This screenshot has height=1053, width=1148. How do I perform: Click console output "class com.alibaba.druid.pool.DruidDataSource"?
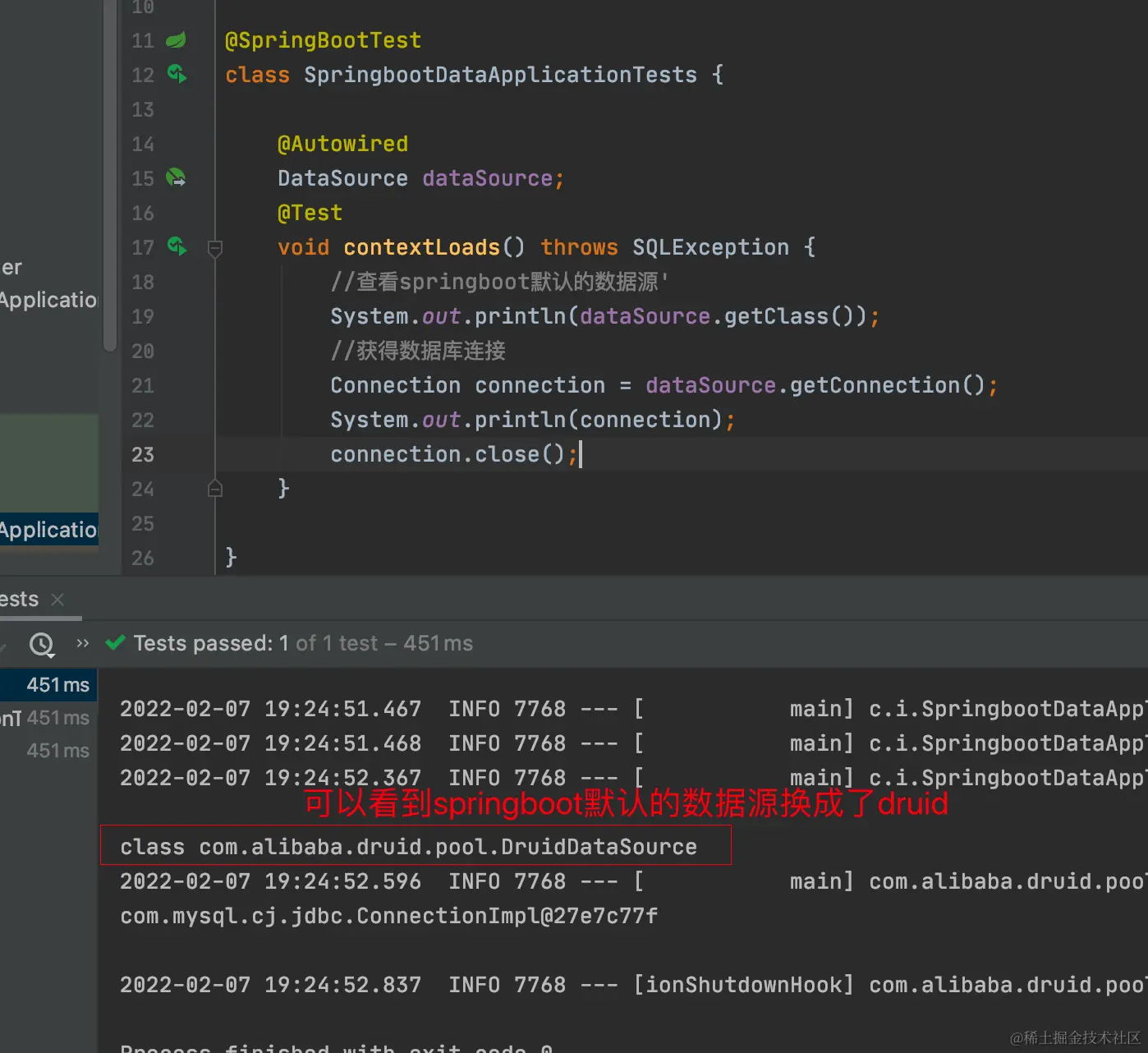[x=408, y=847]
